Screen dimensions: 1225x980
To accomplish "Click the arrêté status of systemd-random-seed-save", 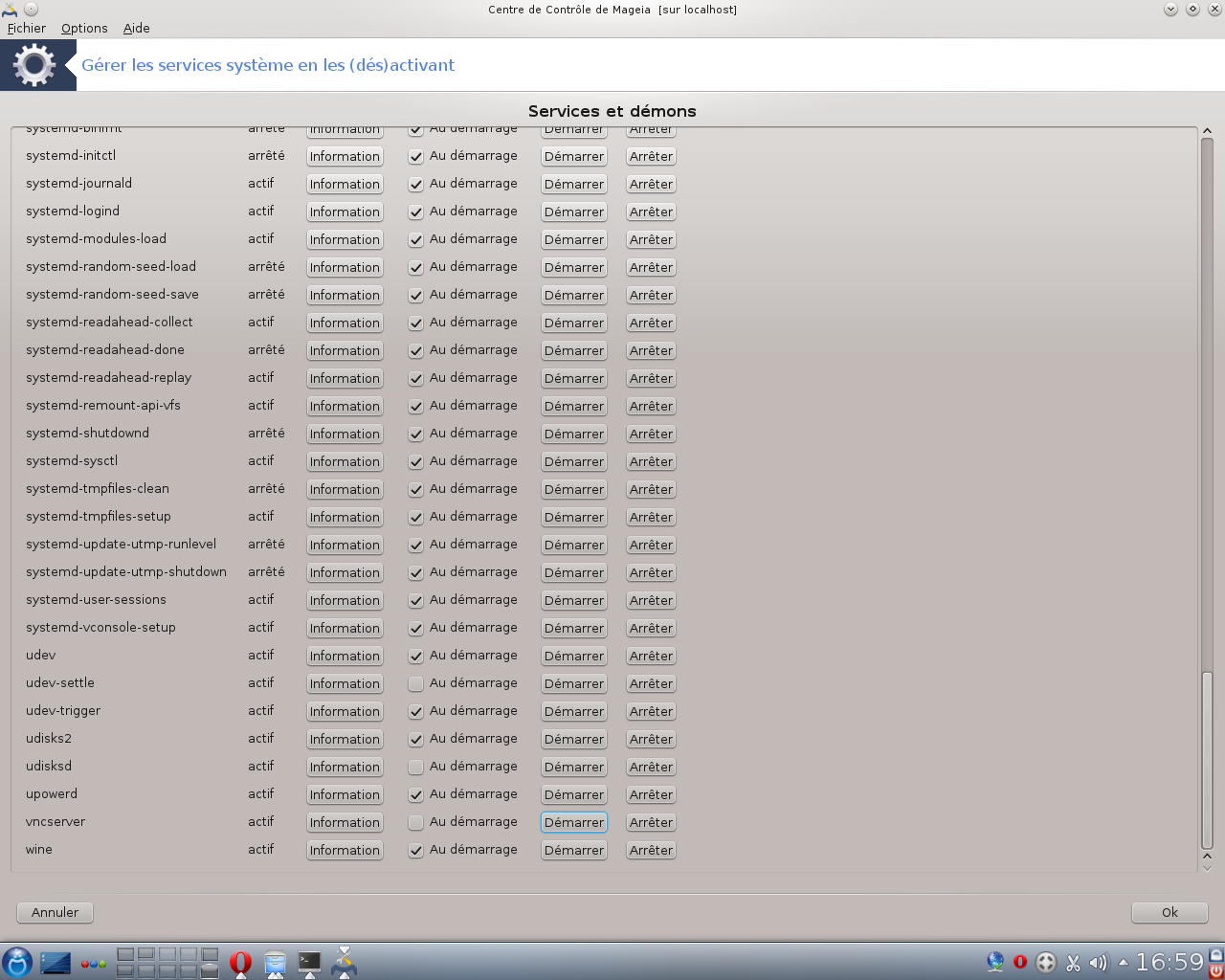I will 266,294.
